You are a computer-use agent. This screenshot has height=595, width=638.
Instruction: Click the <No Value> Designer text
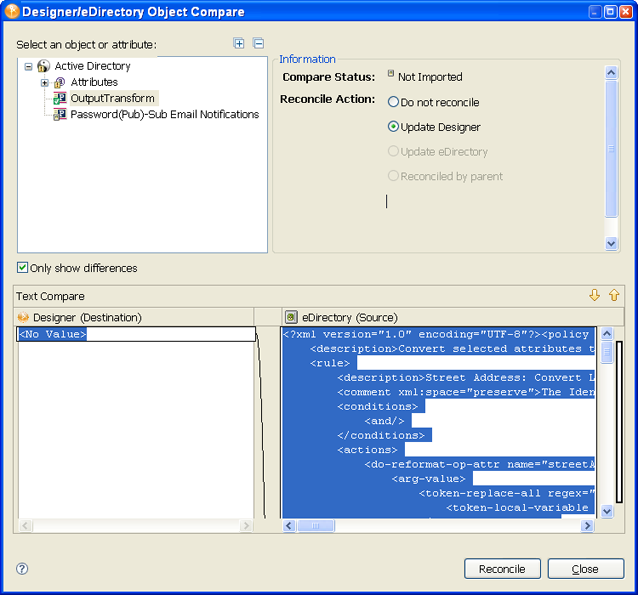[52, 334]
